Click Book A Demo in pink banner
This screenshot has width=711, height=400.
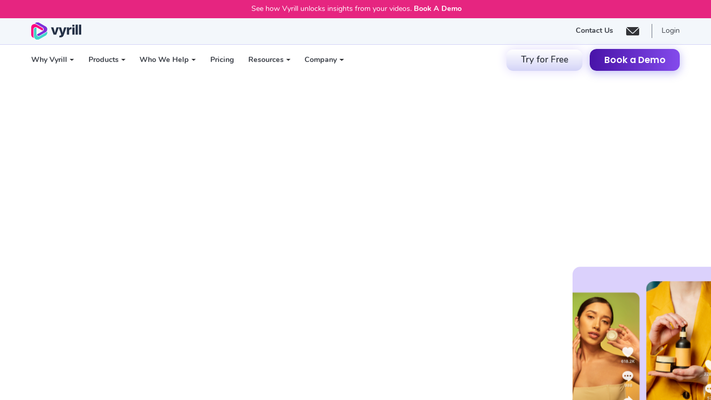pyautogui.click(x=438, y=9)
